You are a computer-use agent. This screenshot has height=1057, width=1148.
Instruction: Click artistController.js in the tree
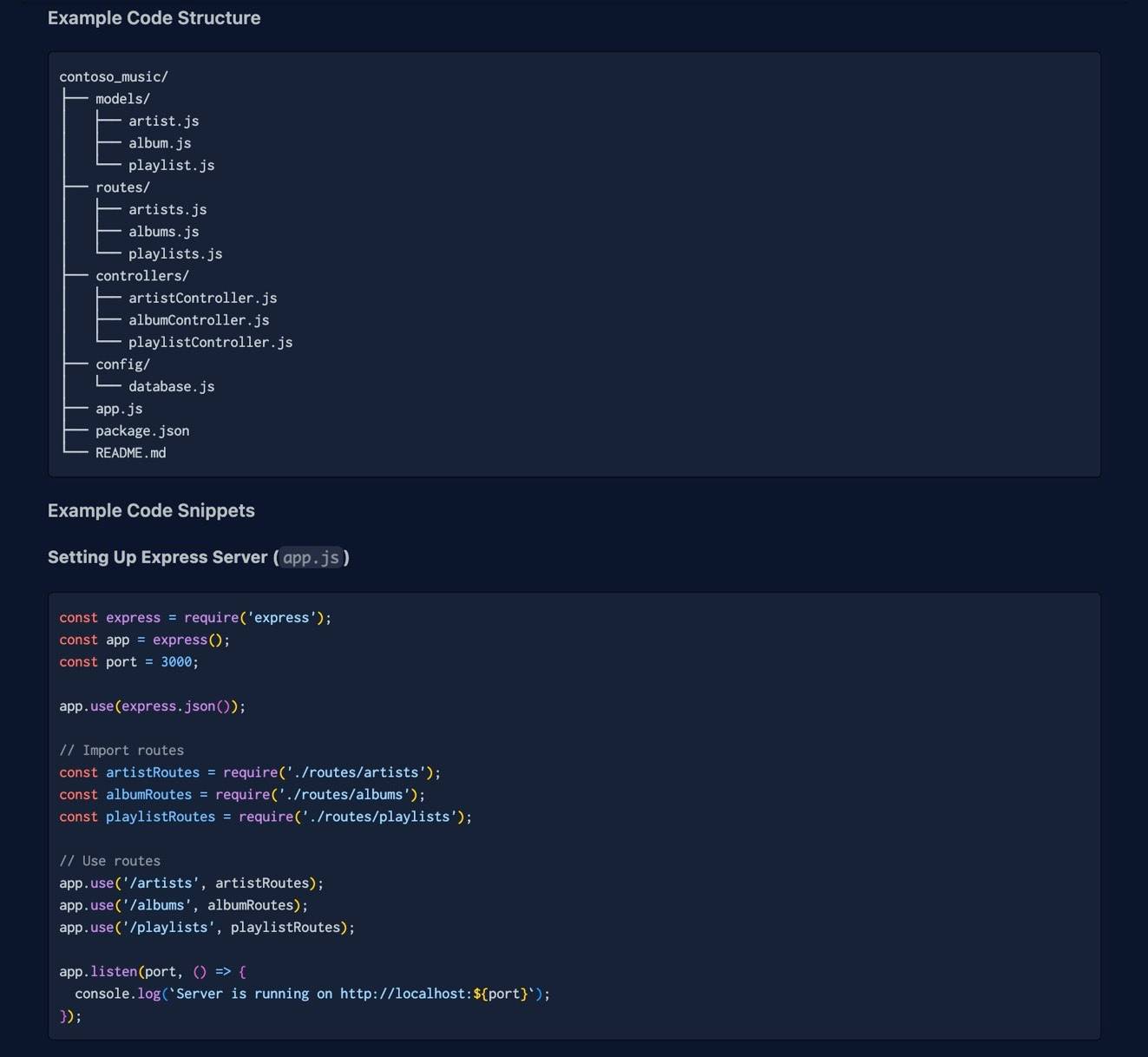pos(202,299)
